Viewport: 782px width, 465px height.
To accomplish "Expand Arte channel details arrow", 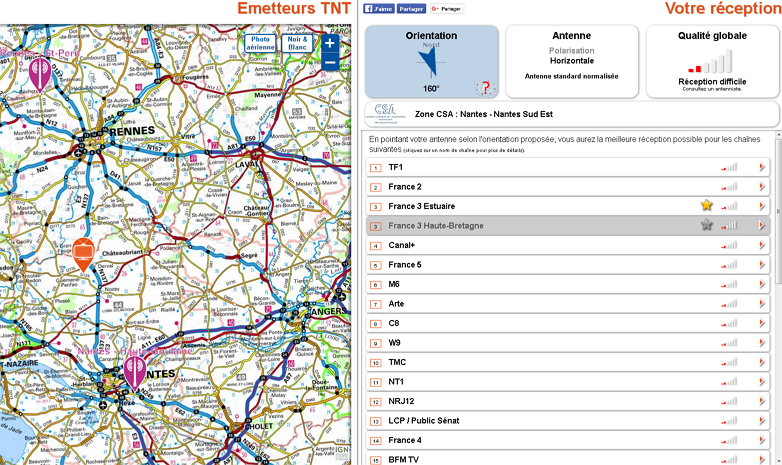I will pyautogui.click(x=762, y=303).
